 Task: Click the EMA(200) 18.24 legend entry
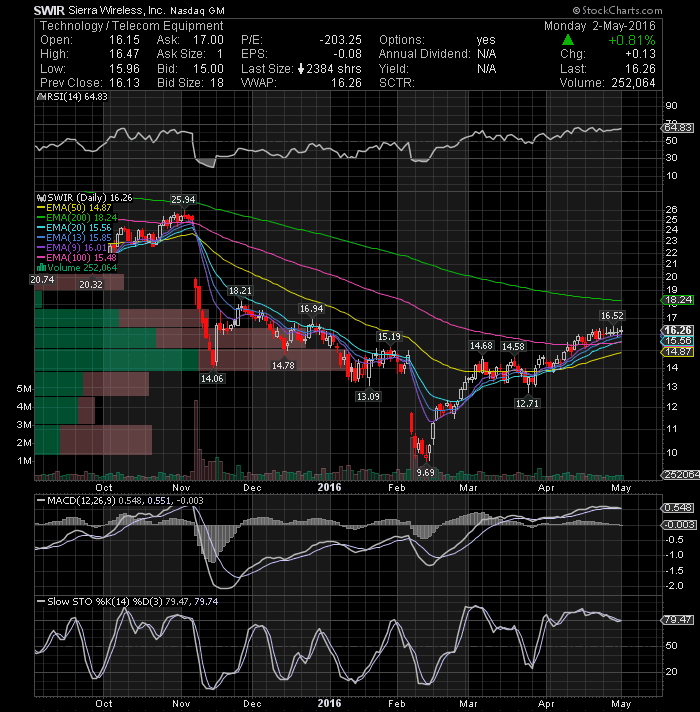pyautogui.click(x=77, y=218)
